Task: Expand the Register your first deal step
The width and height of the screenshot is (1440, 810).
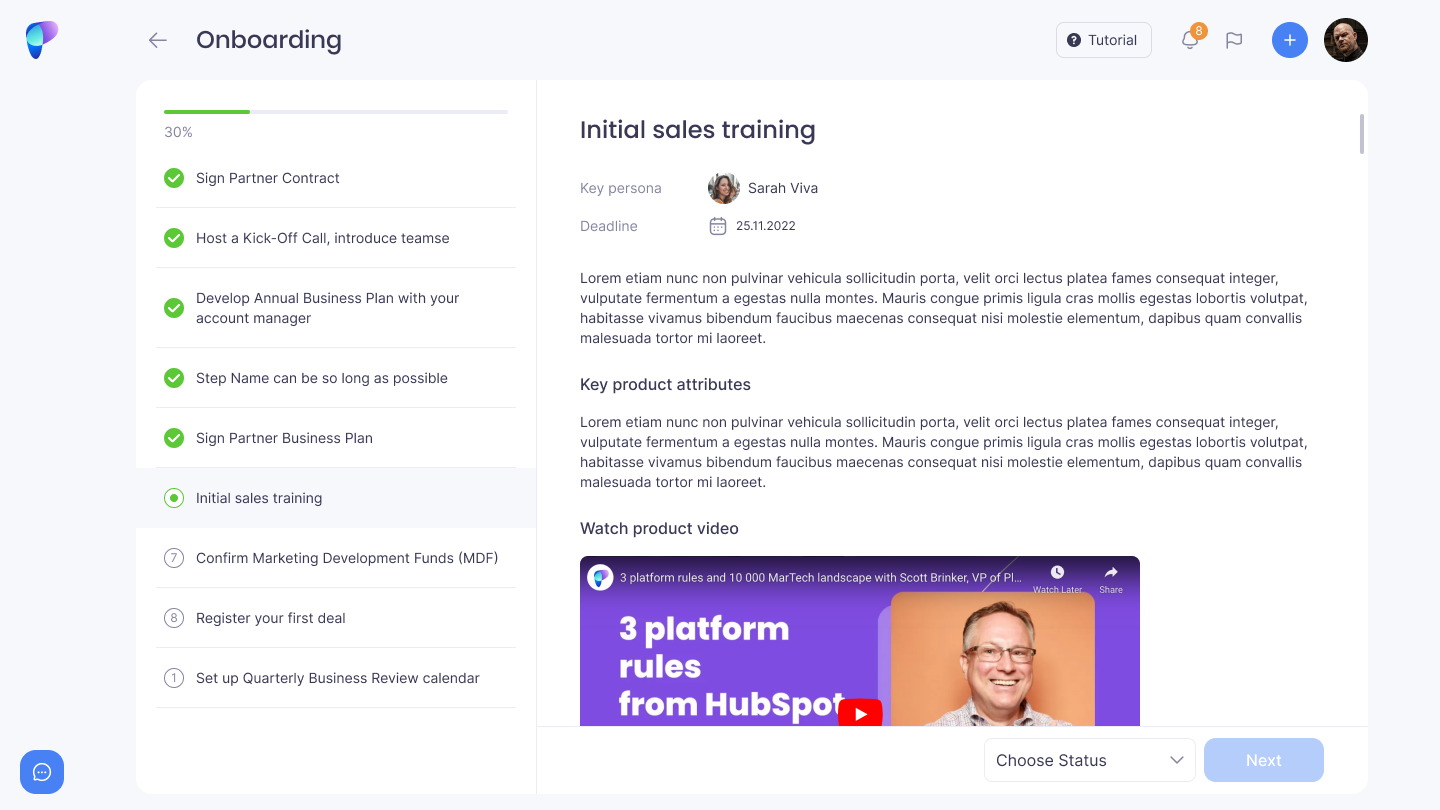Action: pyautogui.click(x=270, y=618)
